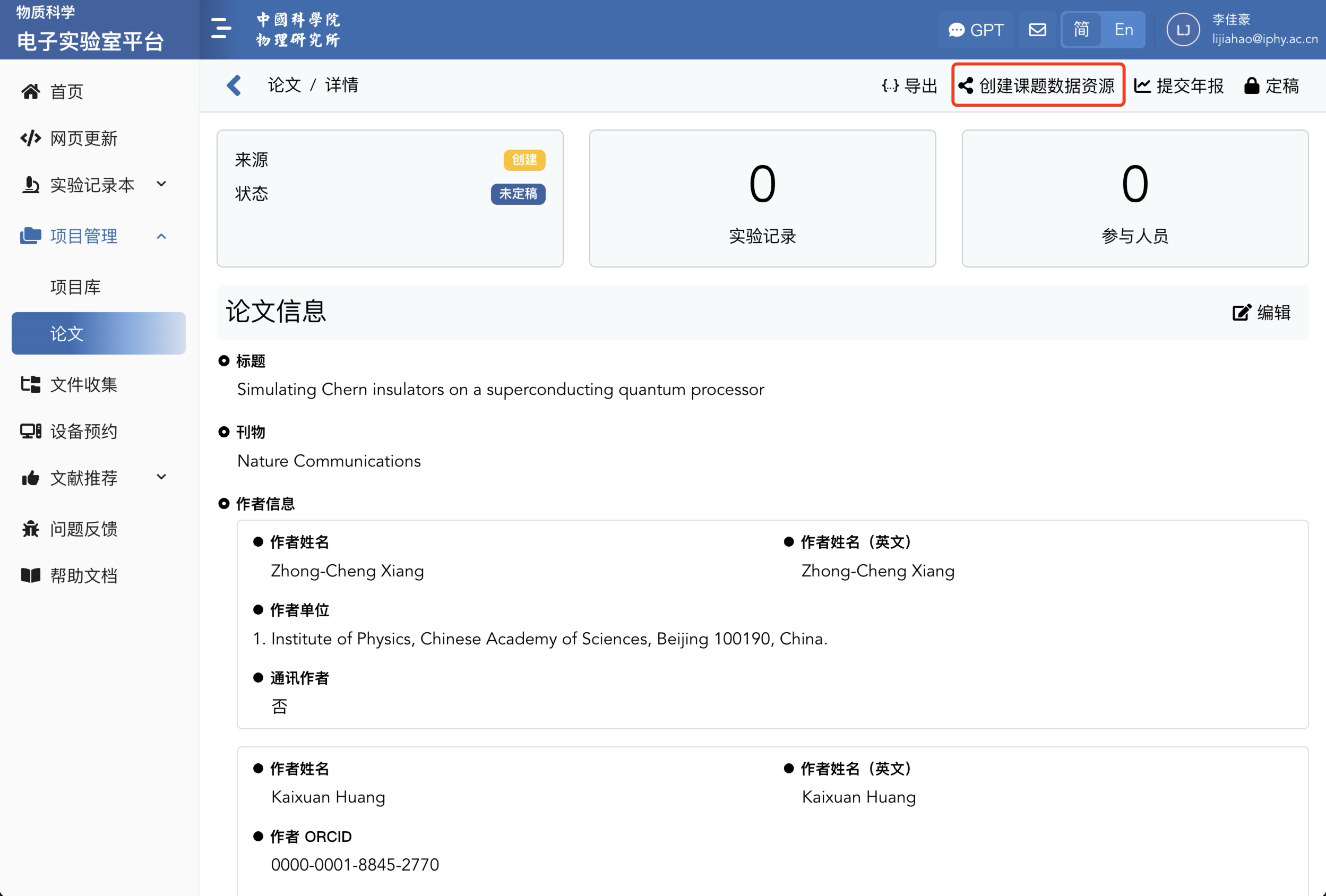The width and height of the screenshot is (1326, 896).
Task: Click the pencil edit icon beside 编辑
Action: tap(1241, 312)
